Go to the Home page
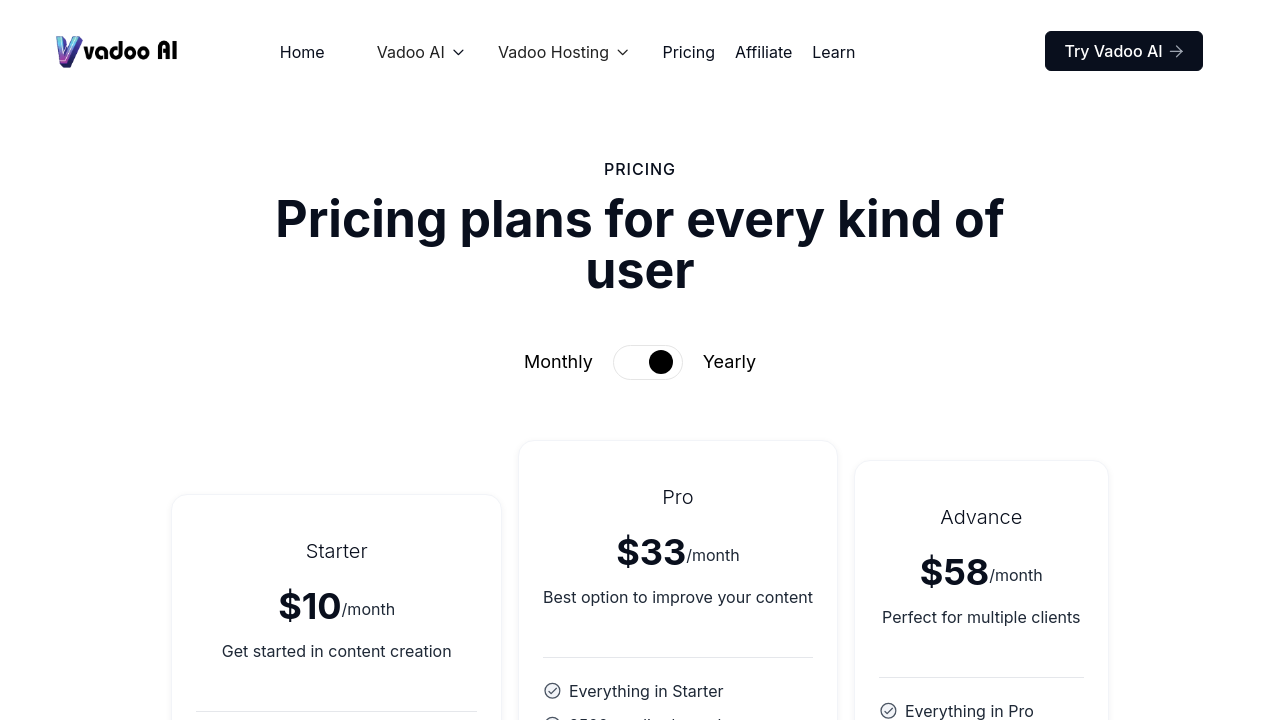The image size is (1280, 720). click(302, 52)
